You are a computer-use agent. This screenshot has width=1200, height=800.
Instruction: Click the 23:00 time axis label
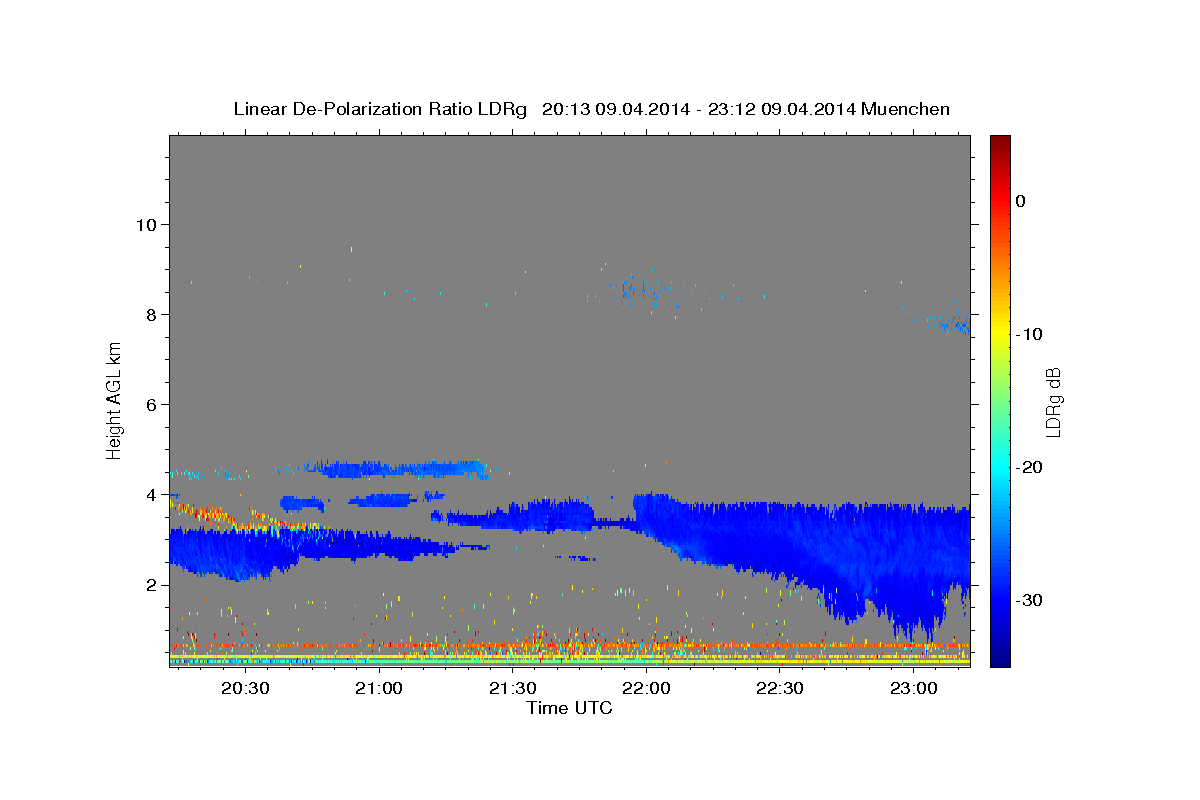click(x=914, y=688)
